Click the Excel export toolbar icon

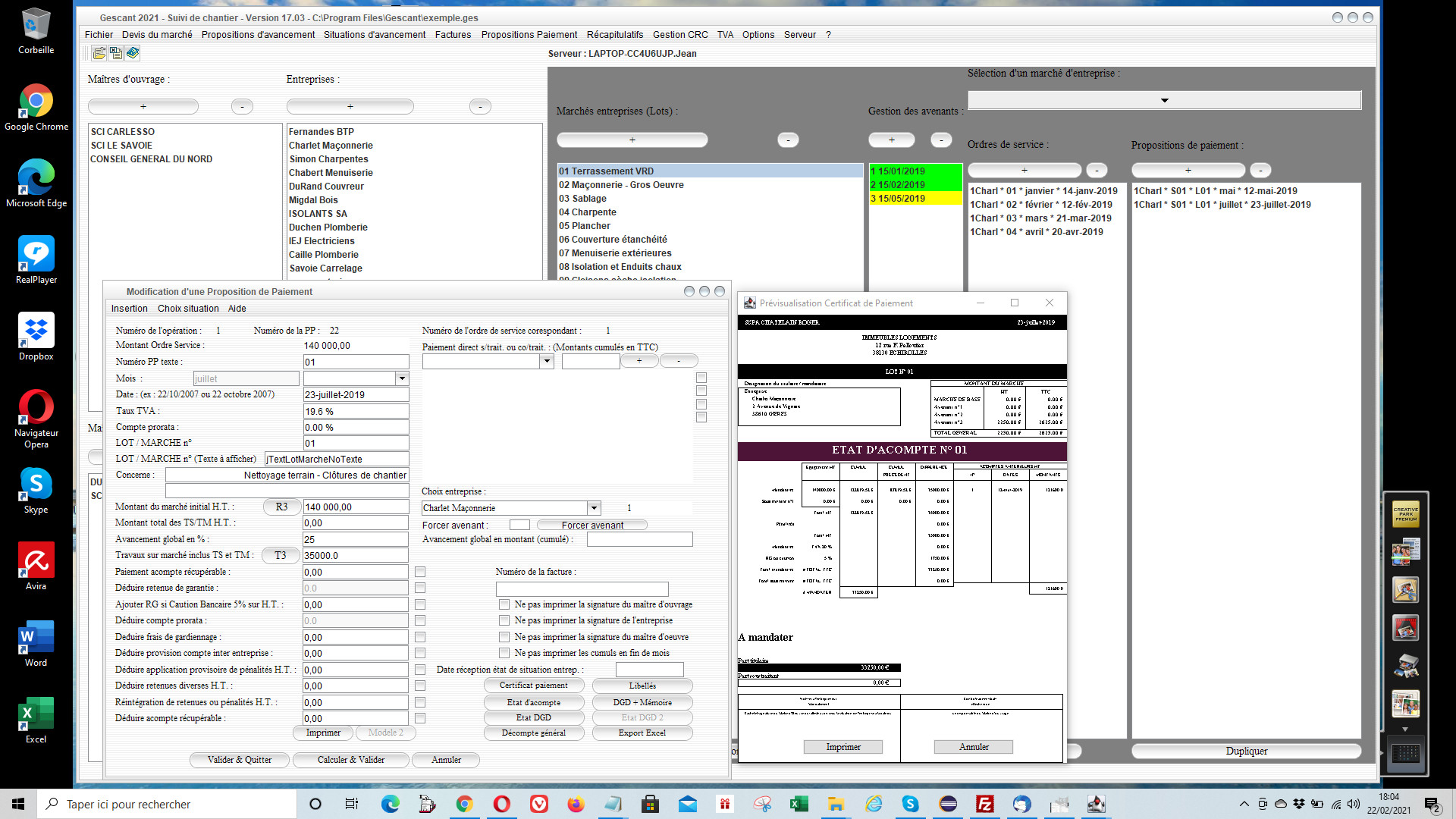116,53
